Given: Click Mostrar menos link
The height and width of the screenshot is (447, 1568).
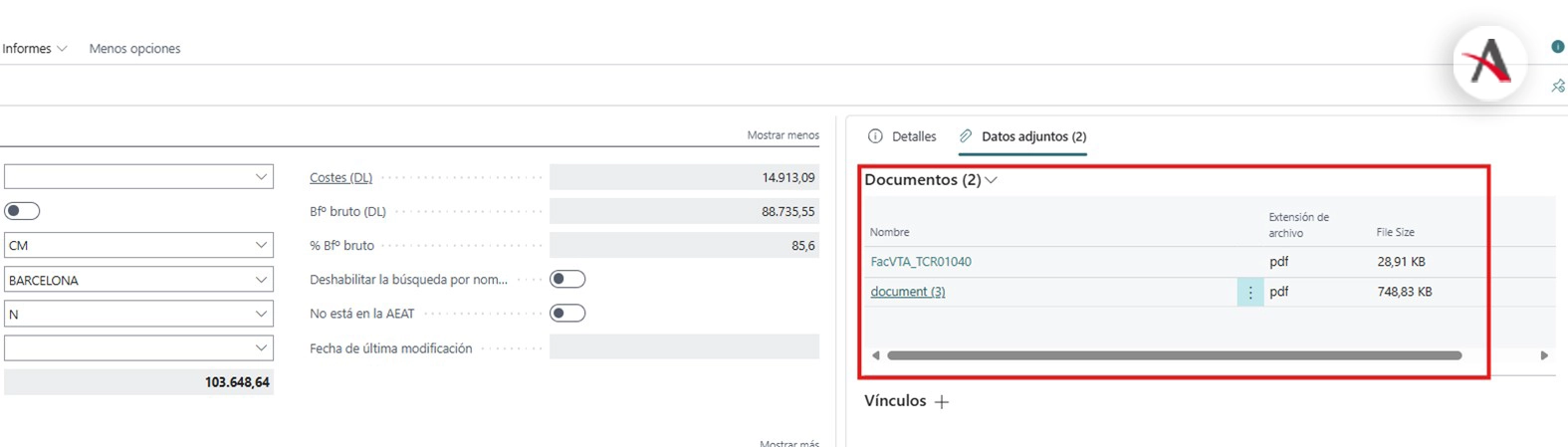Looking at the screenshot, I should (x=783, y=135).
